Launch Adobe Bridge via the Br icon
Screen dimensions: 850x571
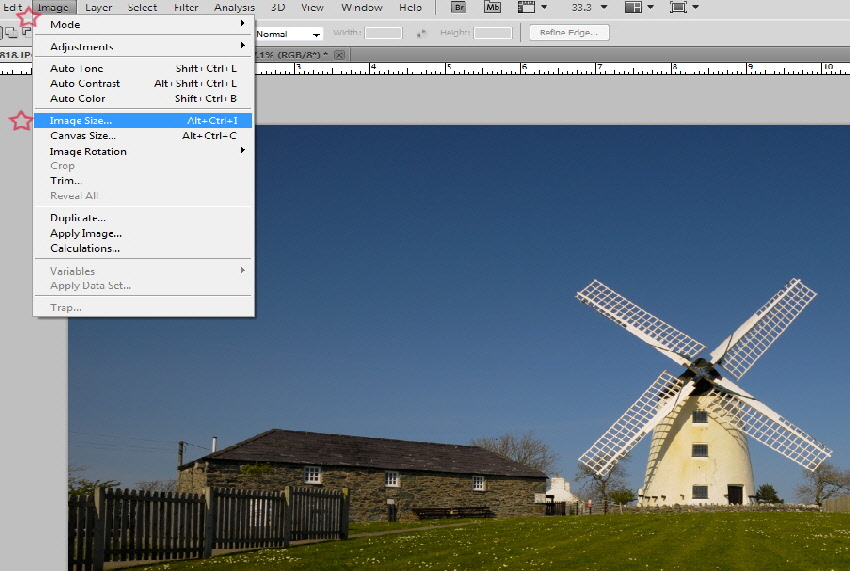tap(459, 7)
